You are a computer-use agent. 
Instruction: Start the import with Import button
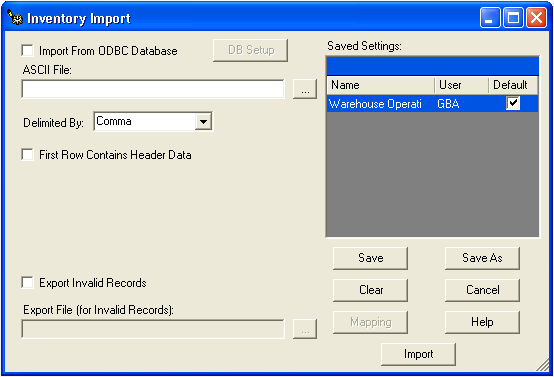418,354
